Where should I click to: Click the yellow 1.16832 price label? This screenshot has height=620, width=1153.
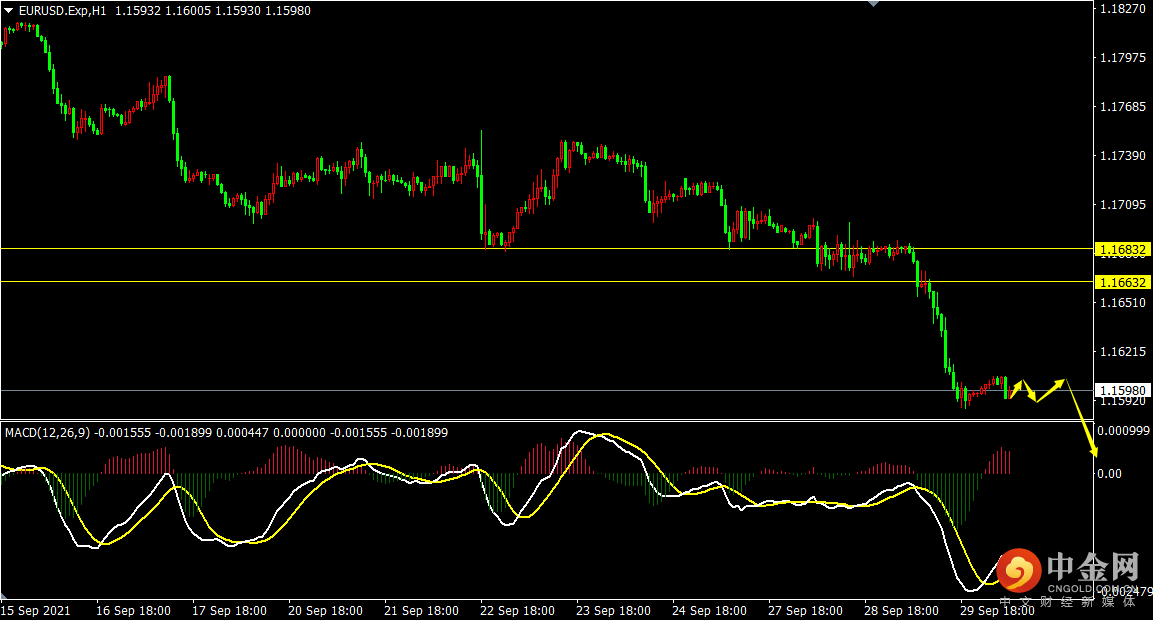tap(1122, 250)
